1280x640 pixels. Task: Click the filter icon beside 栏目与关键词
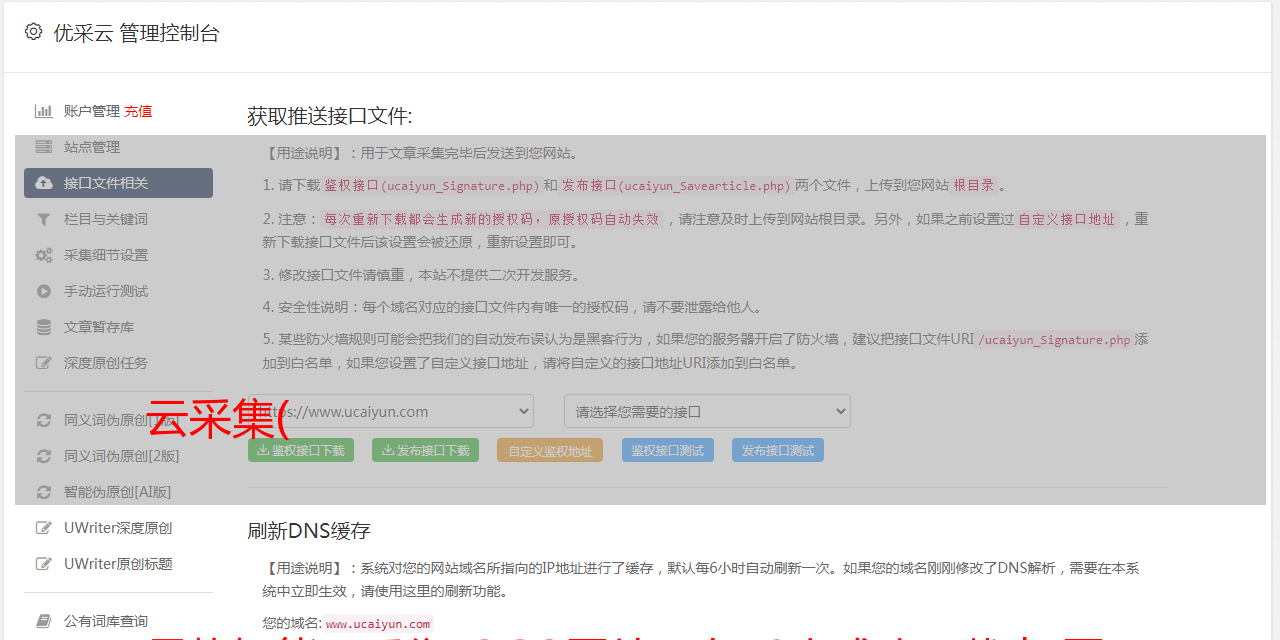point(43,219)
